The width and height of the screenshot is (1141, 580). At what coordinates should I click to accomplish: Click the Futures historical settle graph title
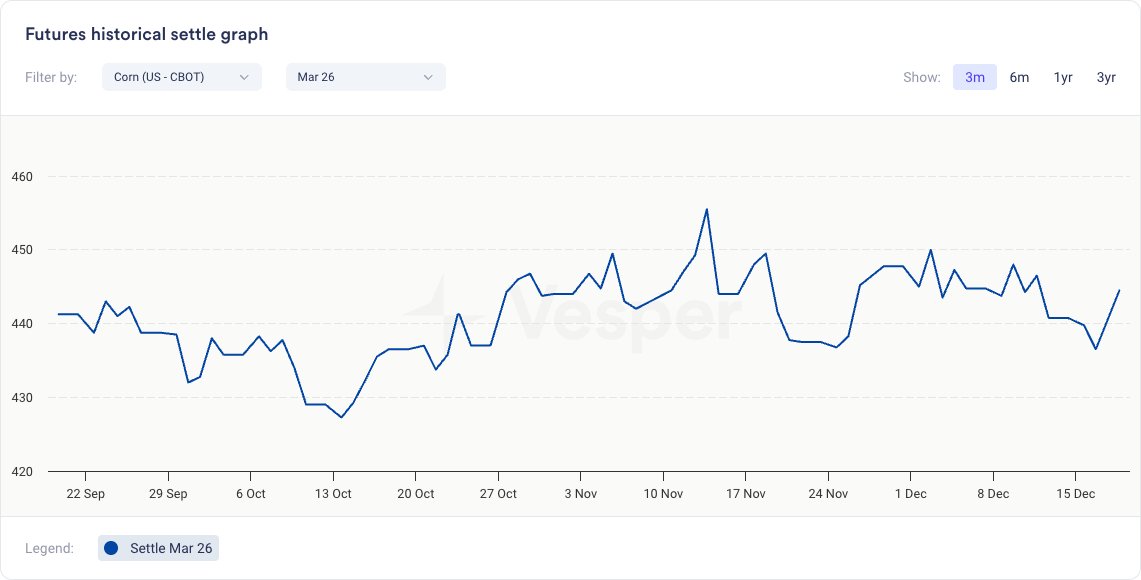[146, 34]
